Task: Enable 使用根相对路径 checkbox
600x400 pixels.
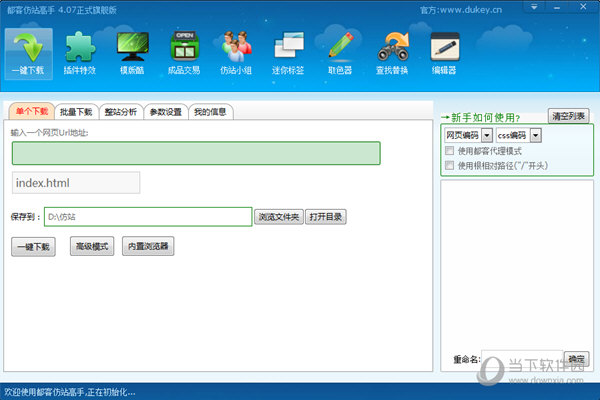Action: coord(450,165)
